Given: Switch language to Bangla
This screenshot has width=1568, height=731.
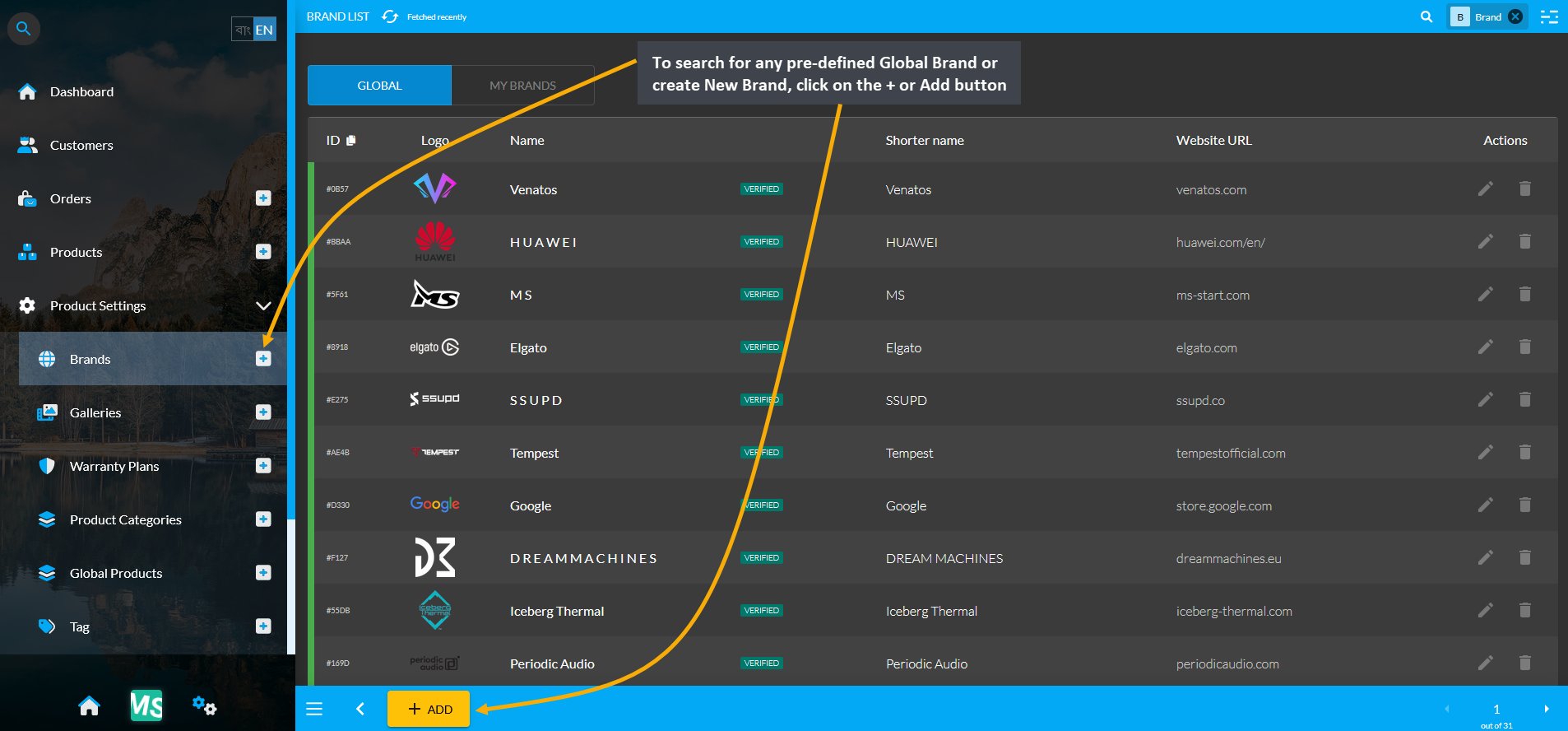Looking at the screenshot, I should click(x=243, y=30).
